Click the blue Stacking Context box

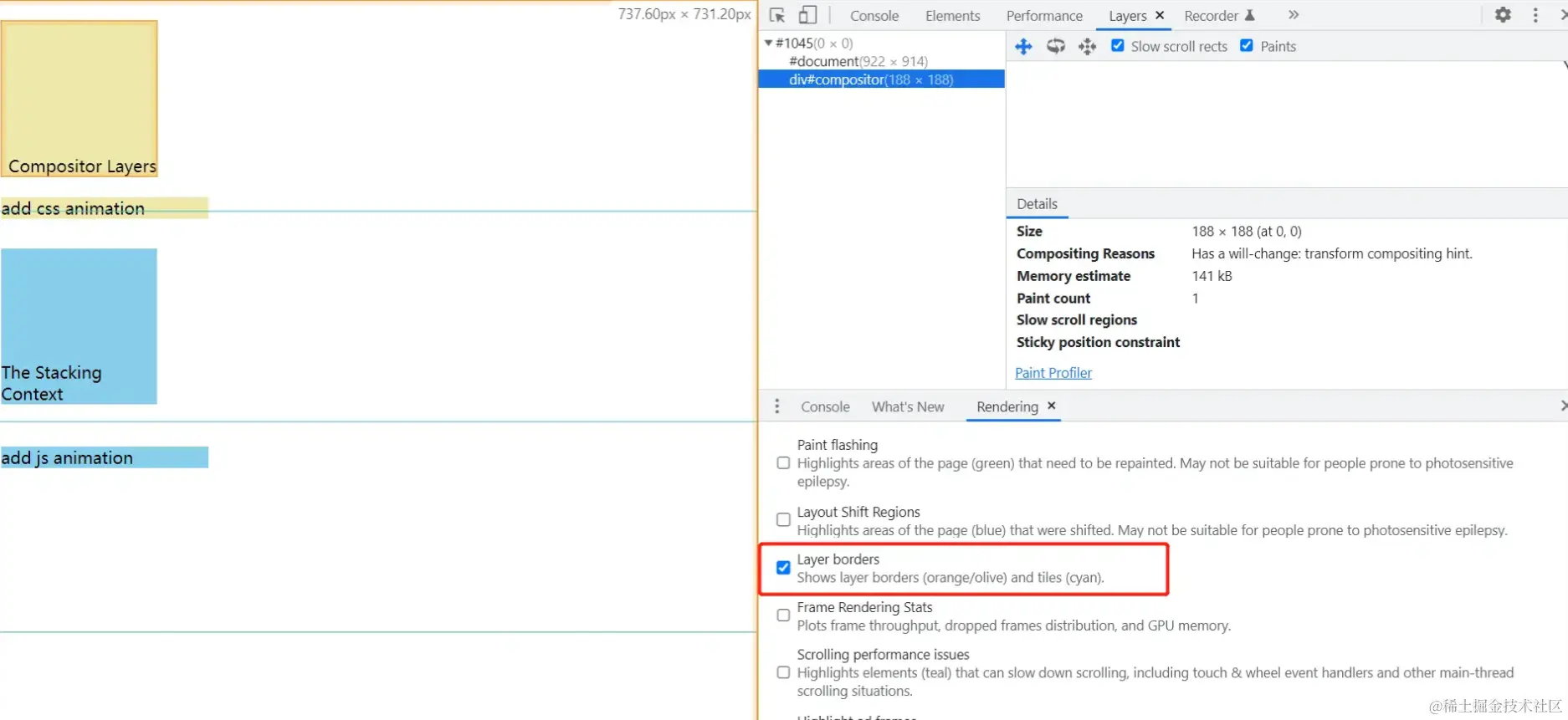coord(79,326)
